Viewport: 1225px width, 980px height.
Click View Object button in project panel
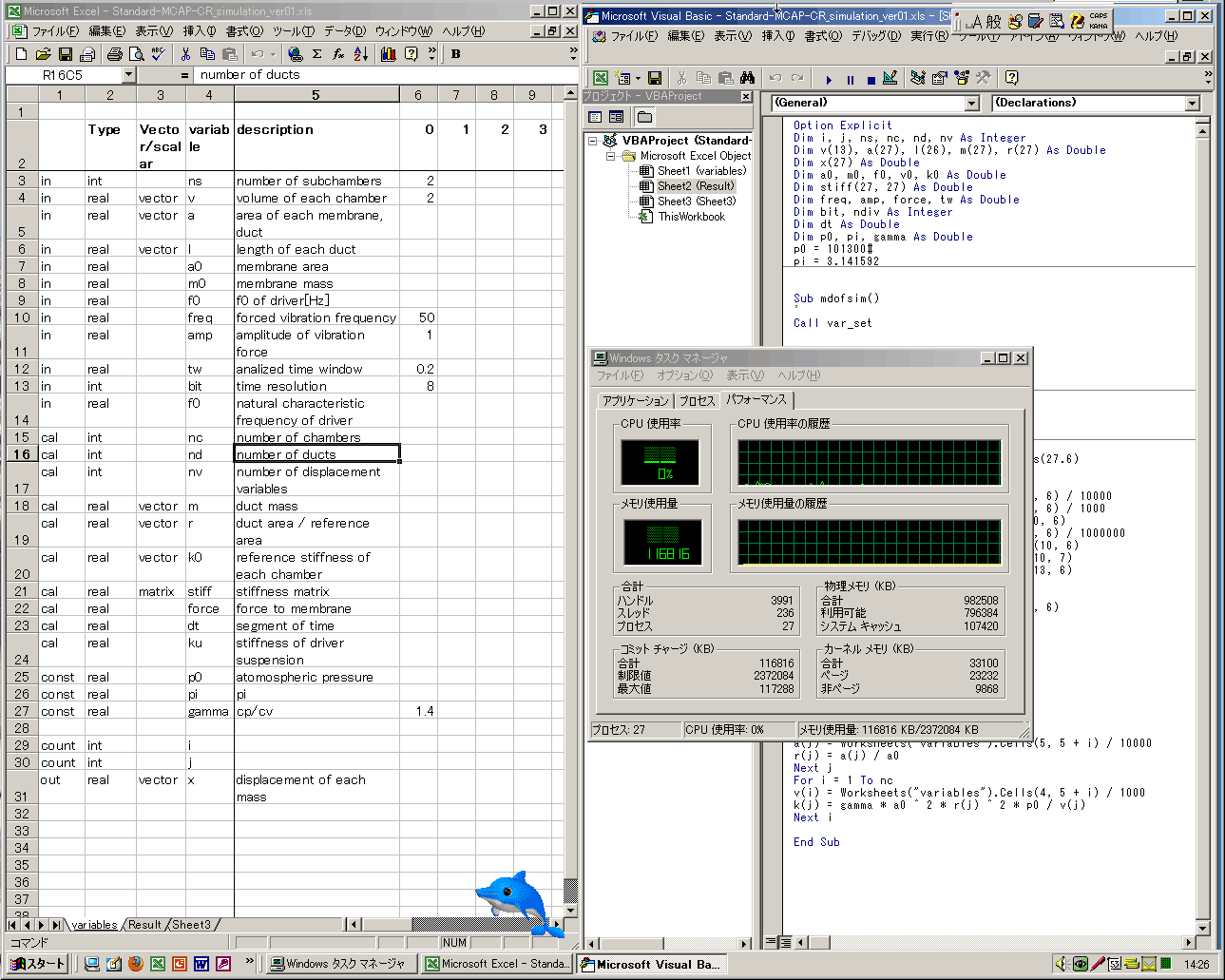[x=616, y=117]
